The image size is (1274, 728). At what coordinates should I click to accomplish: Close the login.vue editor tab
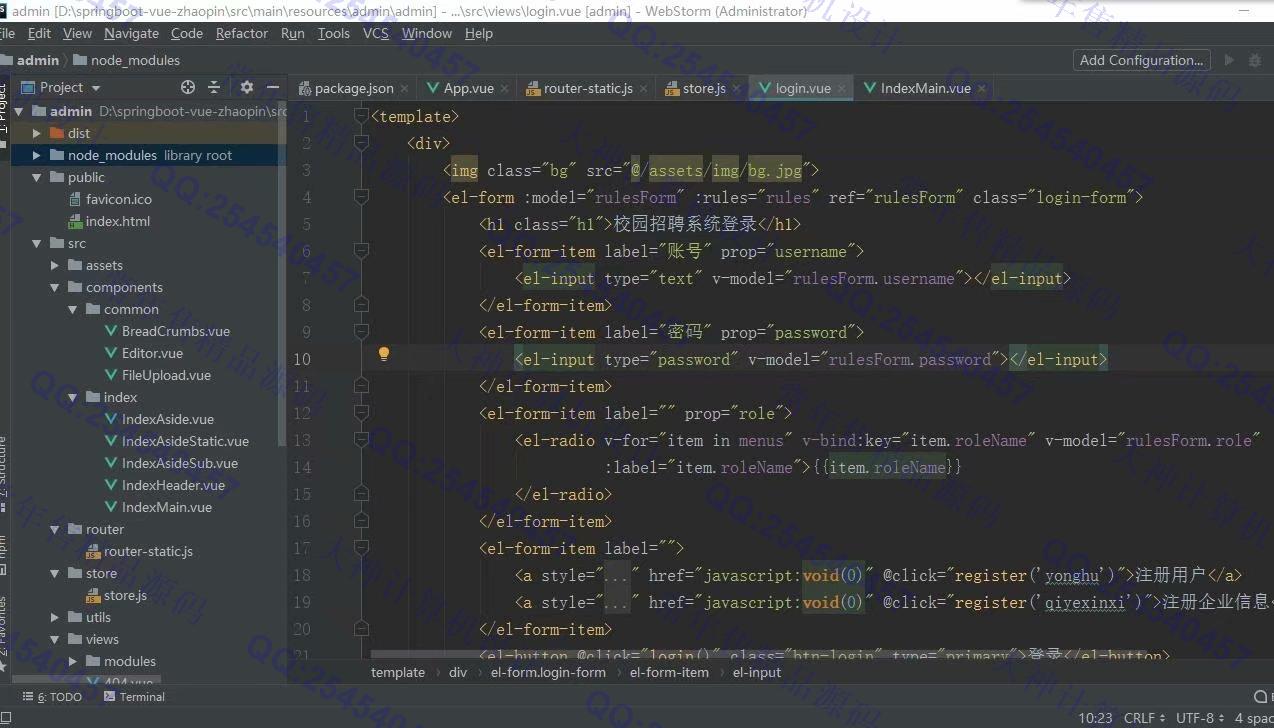842,88
